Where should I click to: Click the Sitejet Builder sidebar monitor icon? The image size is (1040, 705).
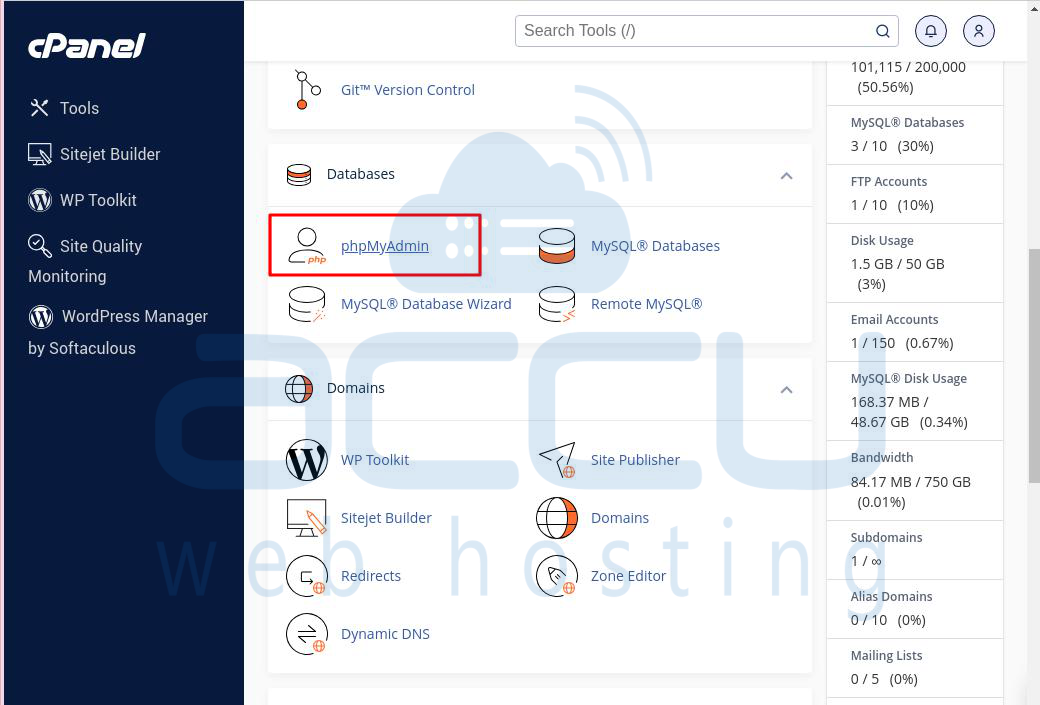pyautogui.click(x=40, y=154)
